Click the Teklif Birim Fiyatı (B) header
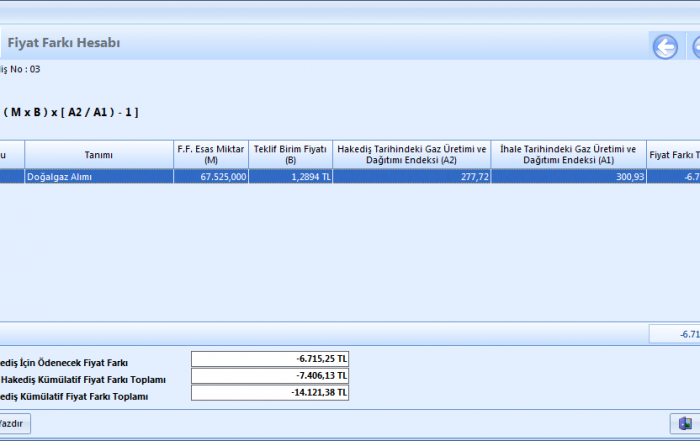This screenshot has width=700, height=441. 290,154
